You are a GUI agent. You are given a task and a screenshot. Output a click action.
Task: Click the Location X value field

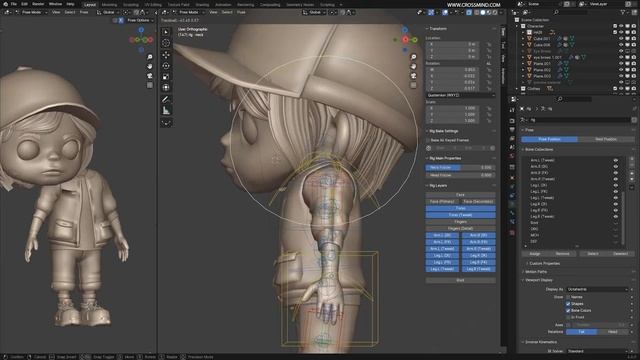coord(452,44)
